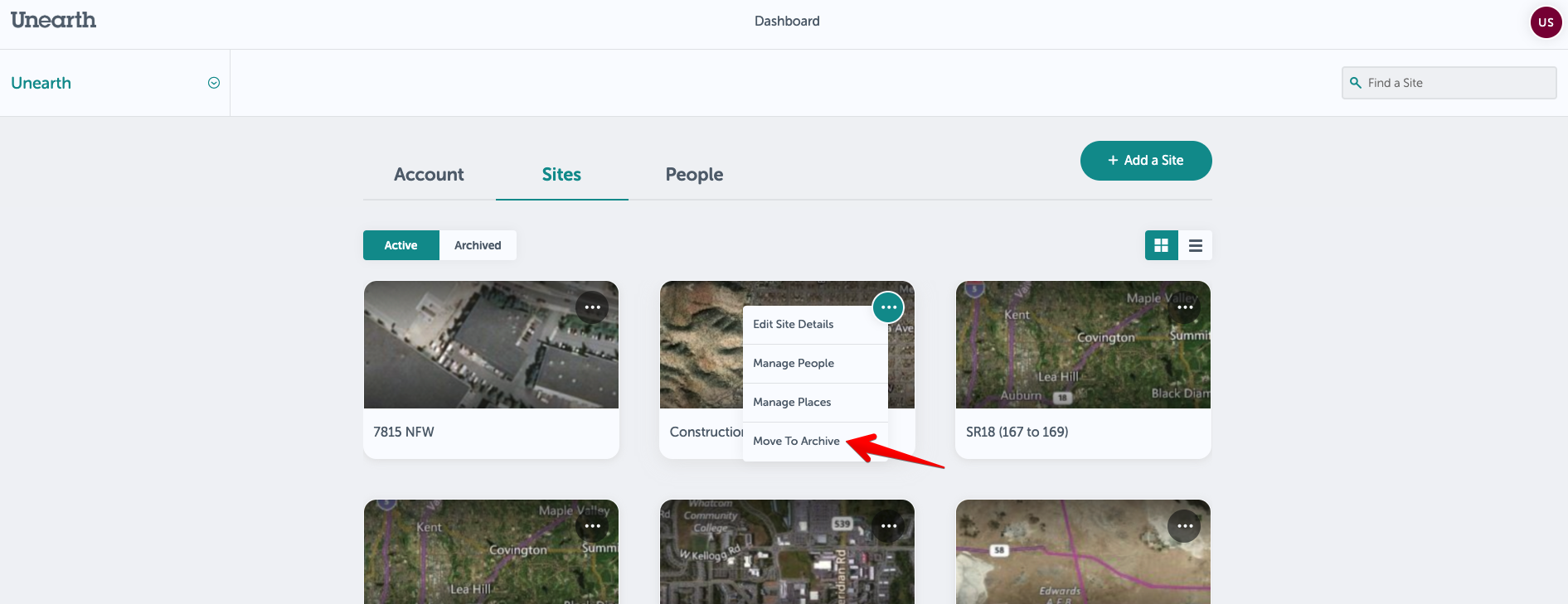This screenshot has height=604, width=1568.
Task: Open the Whatcom Community College aerial thumbnail
Action: tap(787, 552)
